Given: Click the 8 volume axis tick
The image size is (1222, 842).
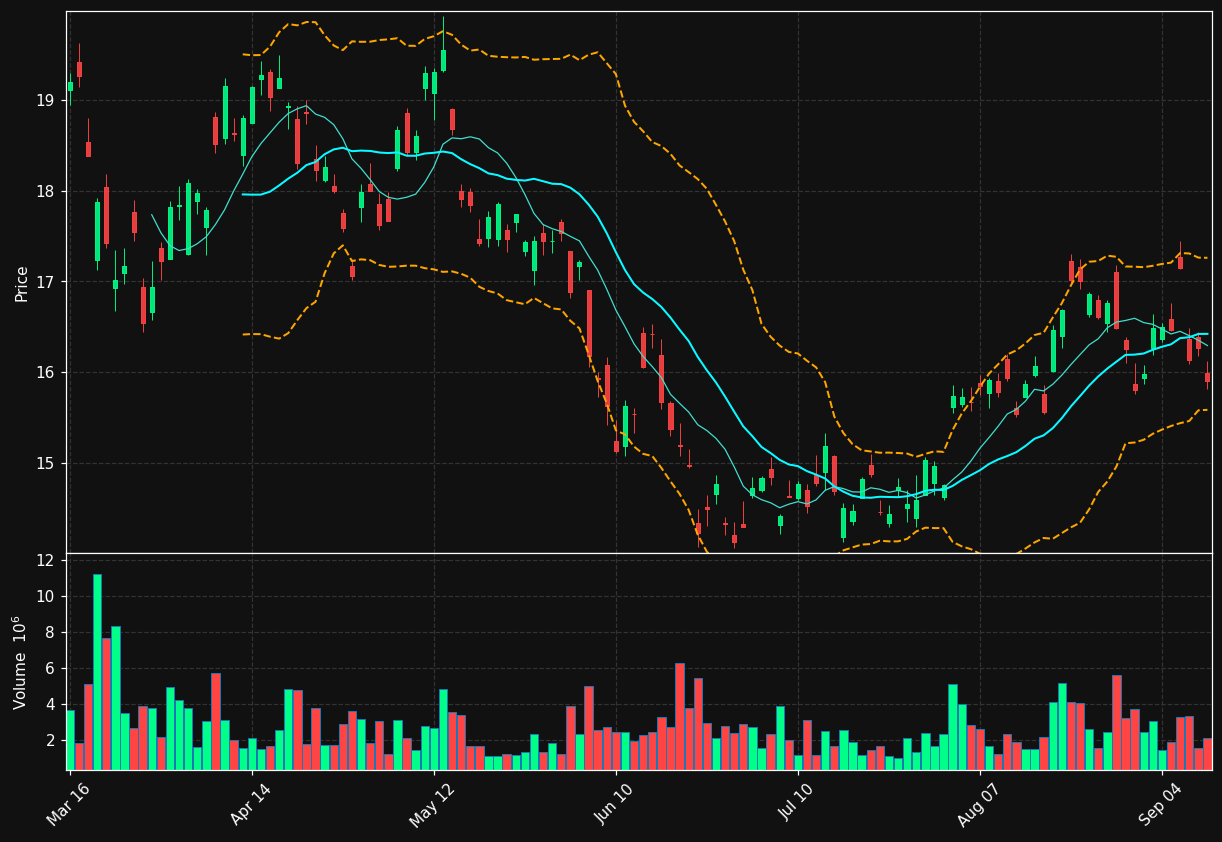Looking at the screenshot, I should click(49, 632).
